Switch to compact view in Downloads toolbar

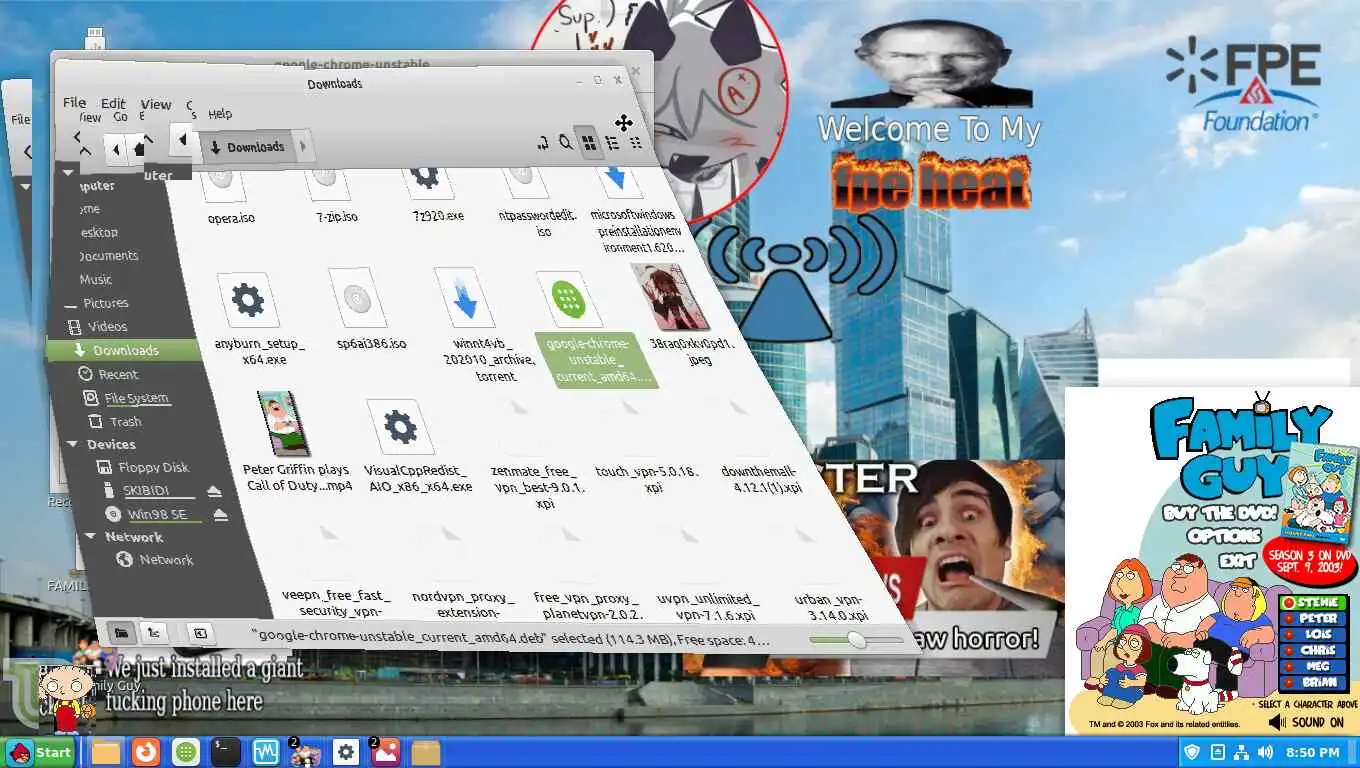(636, 143)
